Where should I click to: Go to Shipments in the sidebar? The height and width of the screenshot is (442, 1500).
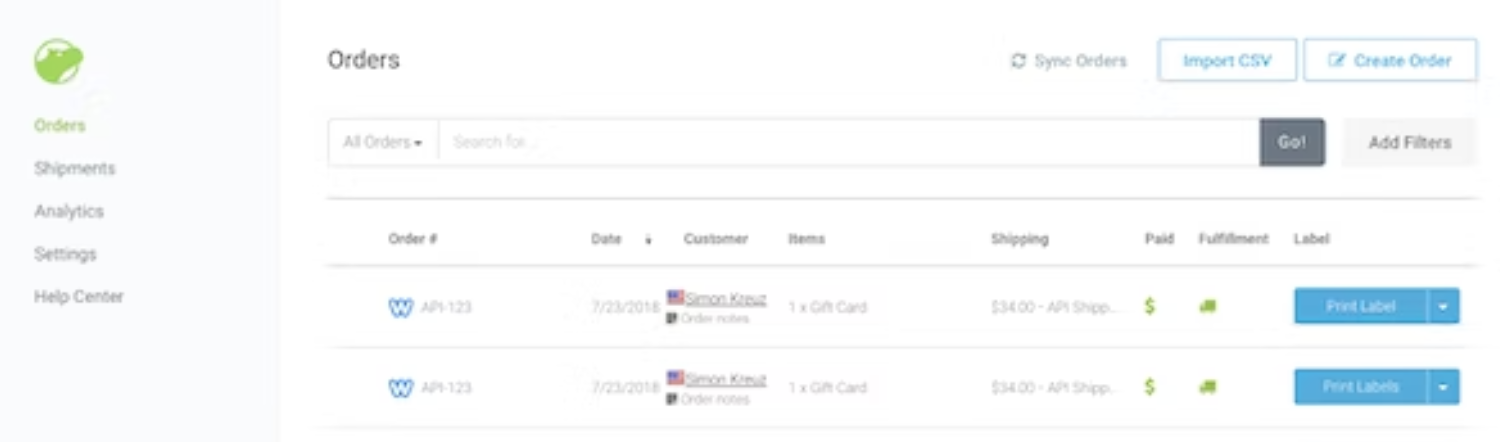tap(75, 168)
